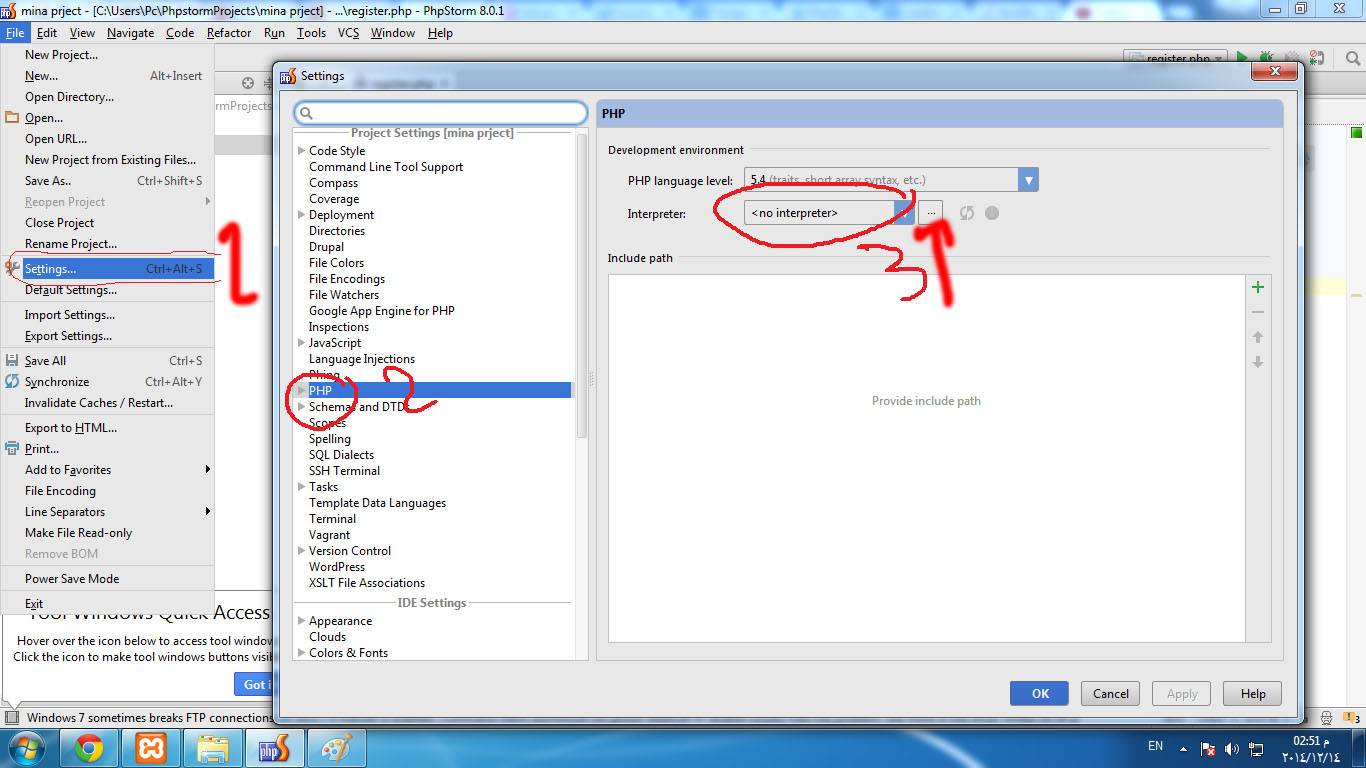Expand the Deployment tree node
The width and height of the screenshot is (1366, 768).
tap(301, 215)
